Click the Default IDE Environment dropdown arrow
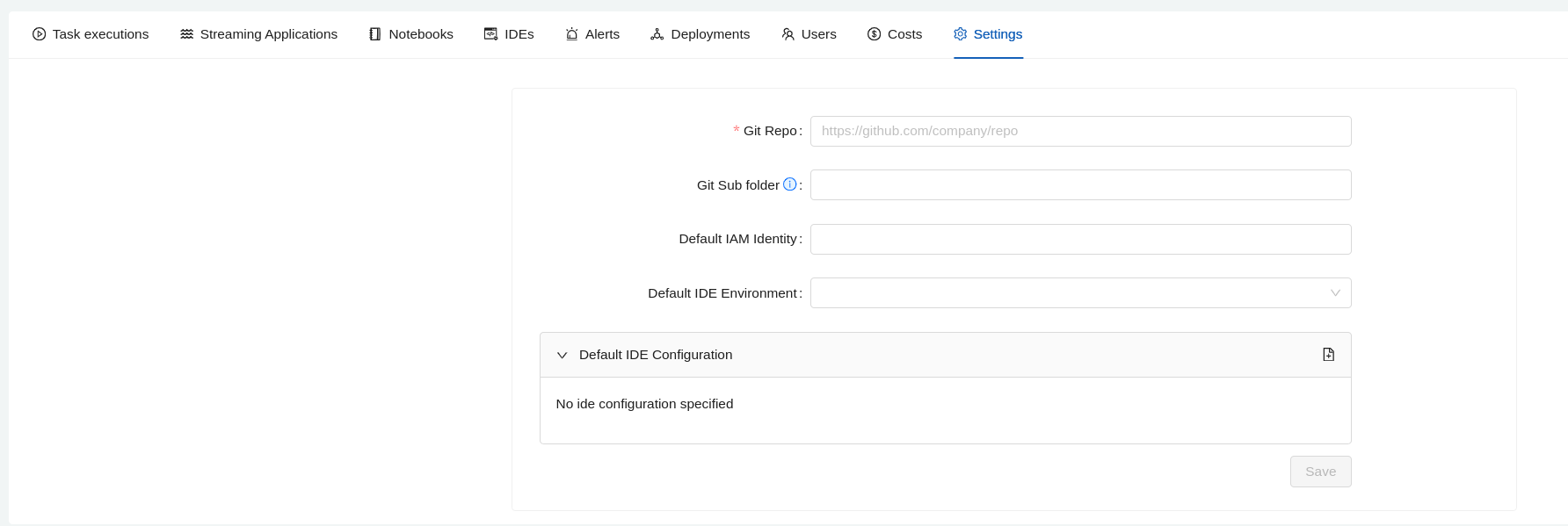Viewport: 1568px width, 526px height. 1335,293
